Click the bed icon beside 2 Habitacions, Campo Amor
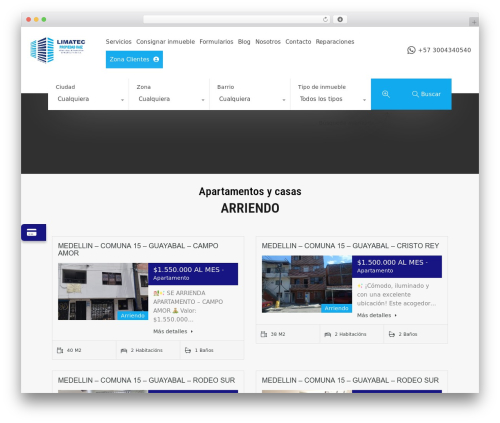Screen dimensions: 500x423 pos(124,350)
